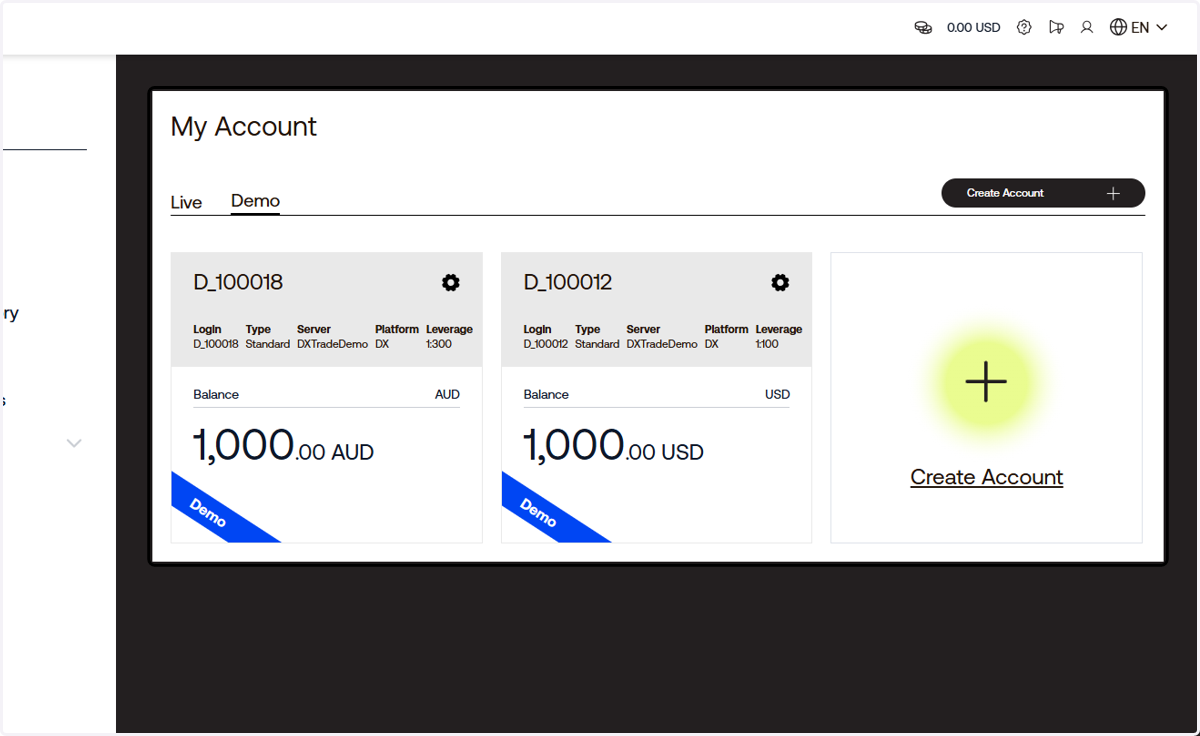
Task: Click the 1,000.00 AUD balance amount
Action: point(283,446)
